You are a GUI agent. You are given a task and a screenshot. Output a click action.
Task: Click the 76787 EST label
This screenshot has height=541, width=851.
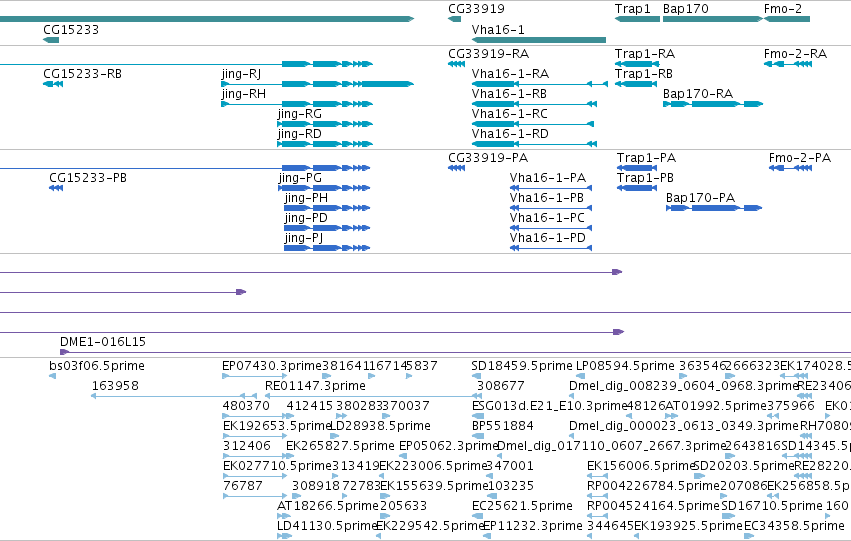pyautogui.click(x=243, y=486)
